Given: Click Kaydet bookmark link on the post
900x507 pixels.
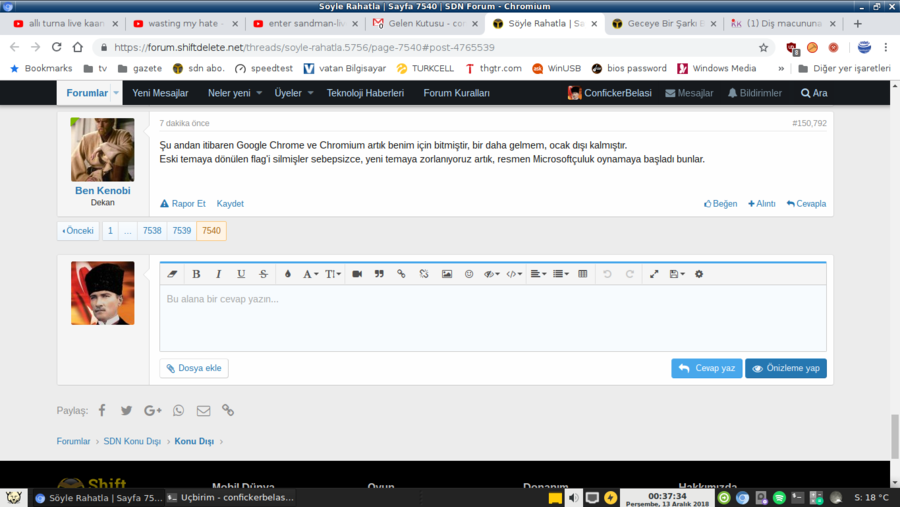Looking at the screenshot, I should [x=230, y=203].
